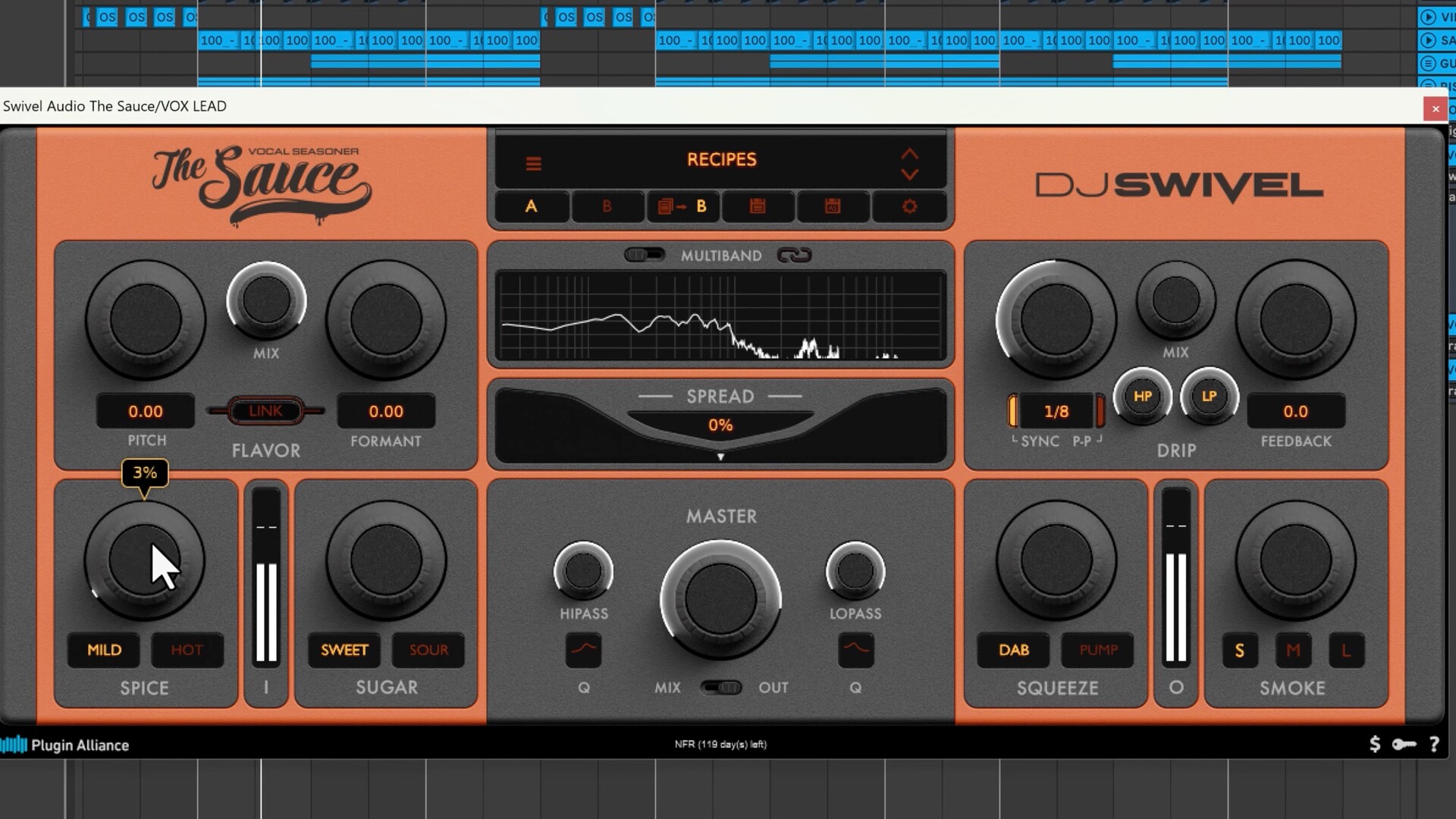Click the Flavor Pitch knob
The image size is (1456, 819).
146,319
